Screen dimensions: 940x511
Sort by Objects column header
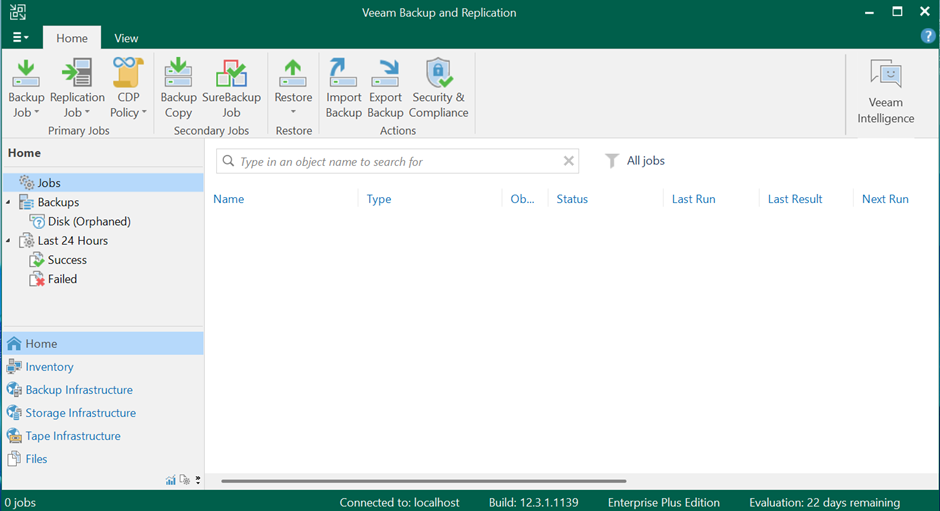[x=522, y=199]
